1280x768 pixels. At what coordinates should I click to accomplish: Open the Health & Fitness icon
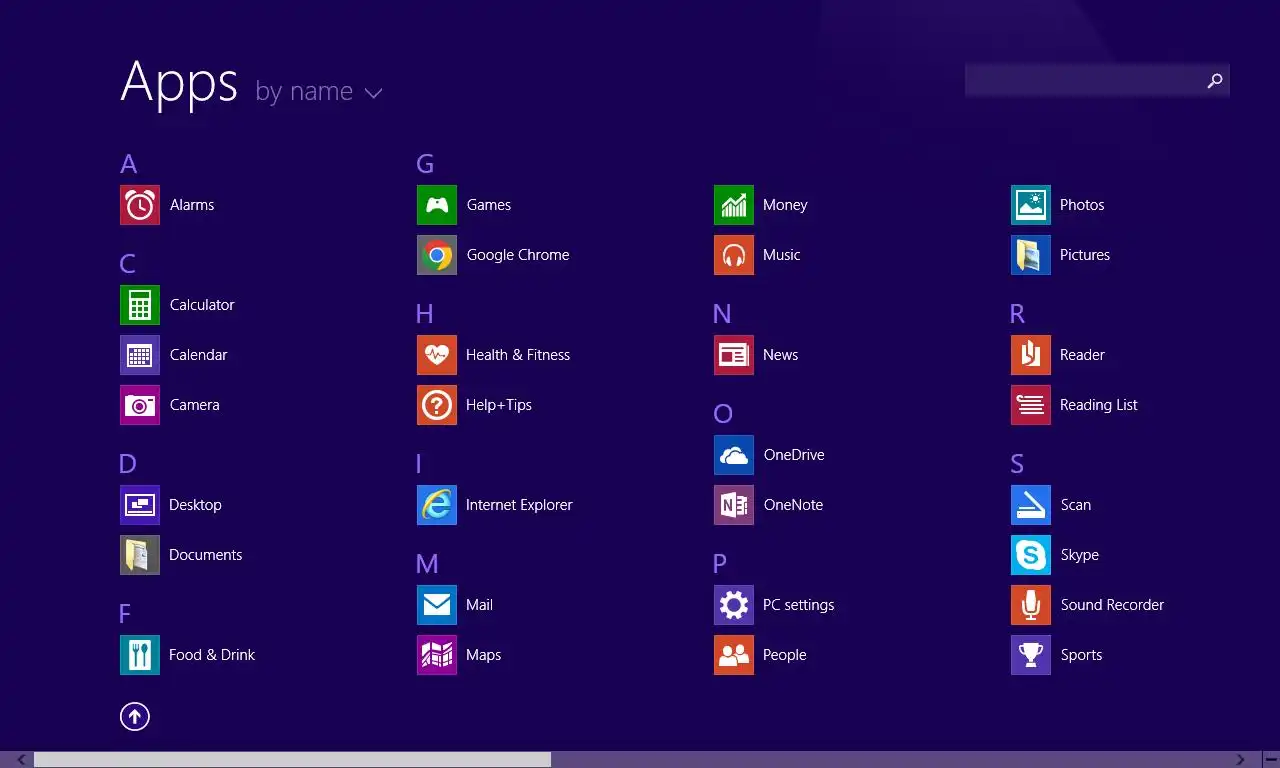point(437,355)
